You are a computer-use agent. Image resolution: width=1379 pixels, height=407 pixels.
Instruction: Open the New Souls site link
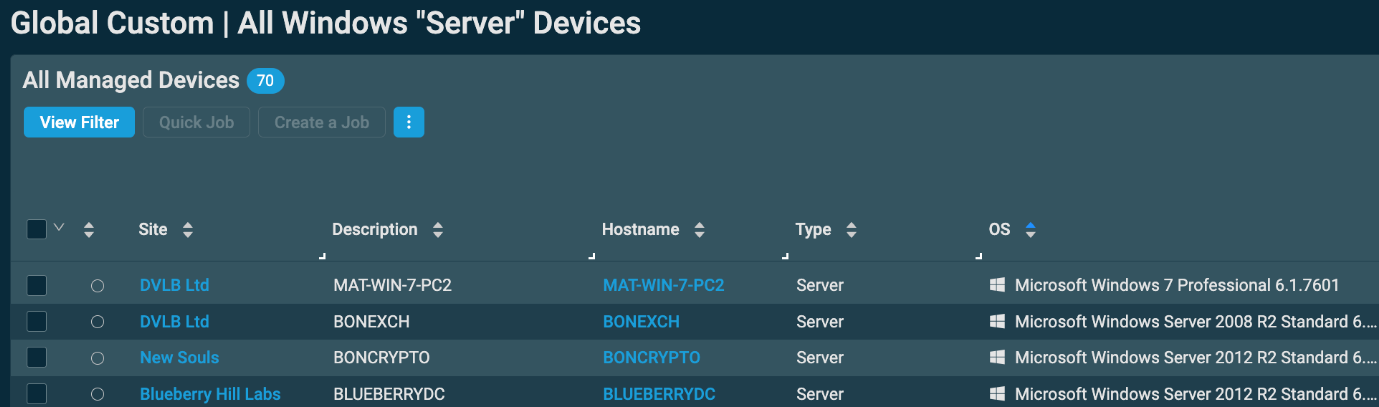(179, 358)
